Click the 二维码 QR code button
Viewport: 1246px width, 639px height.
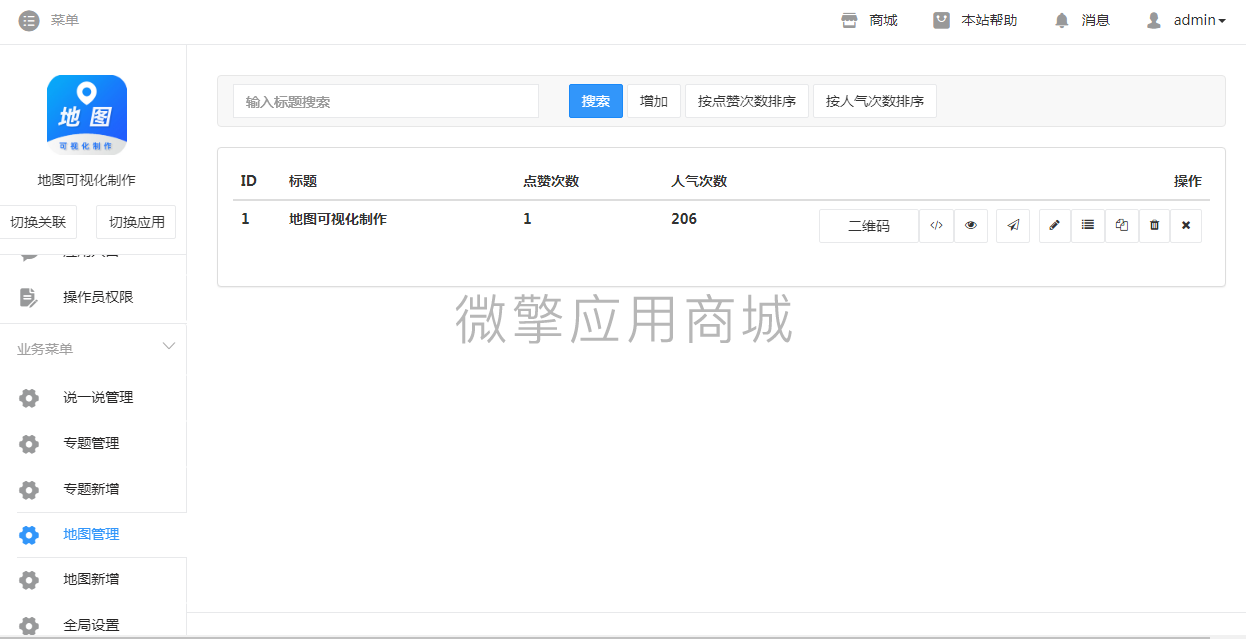868,226
